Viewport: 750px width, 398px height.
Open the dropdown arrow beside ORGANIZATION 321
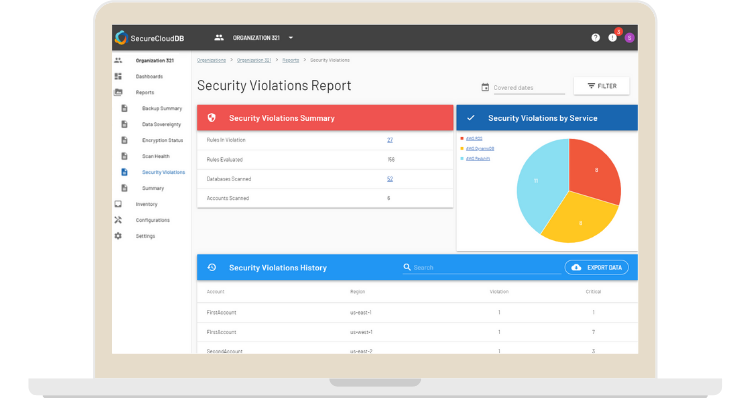(x=291, y=38)
